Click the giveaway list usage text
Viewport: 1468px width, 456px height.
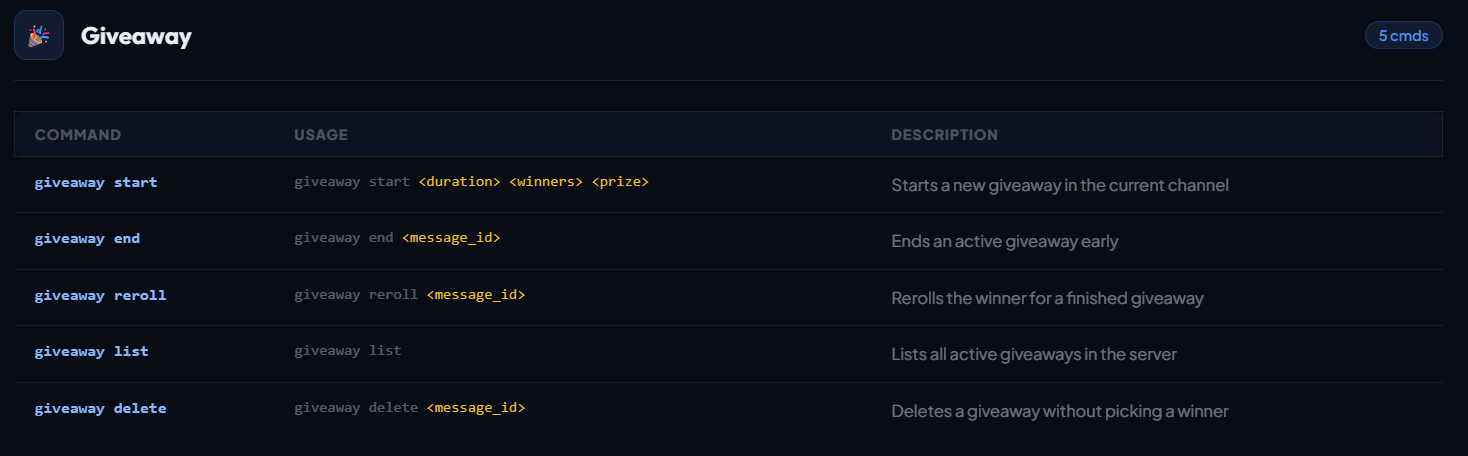[x=347, y=351]
